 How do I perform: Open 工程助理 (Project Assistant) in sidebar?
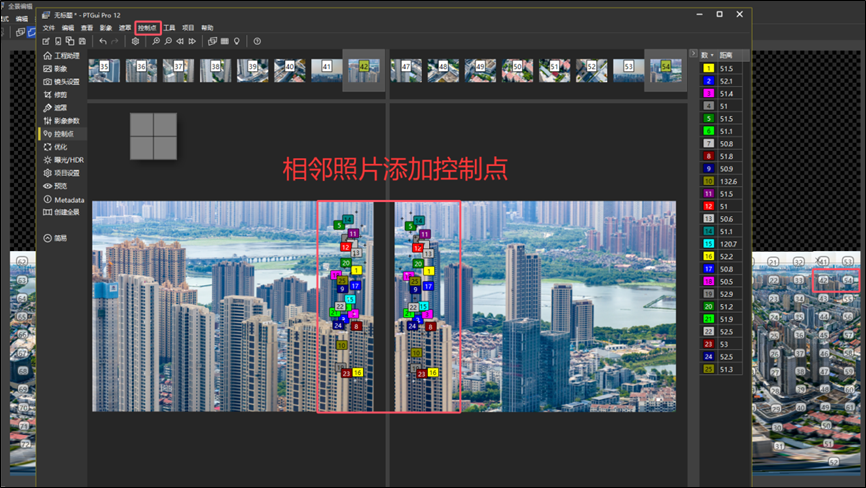[61, 56]
